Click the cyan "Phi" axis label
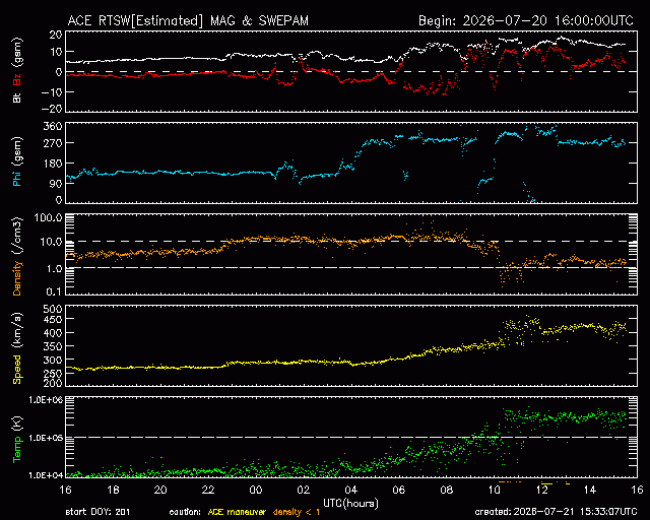The height and width of the screenshot is (520, 650). 17,179
